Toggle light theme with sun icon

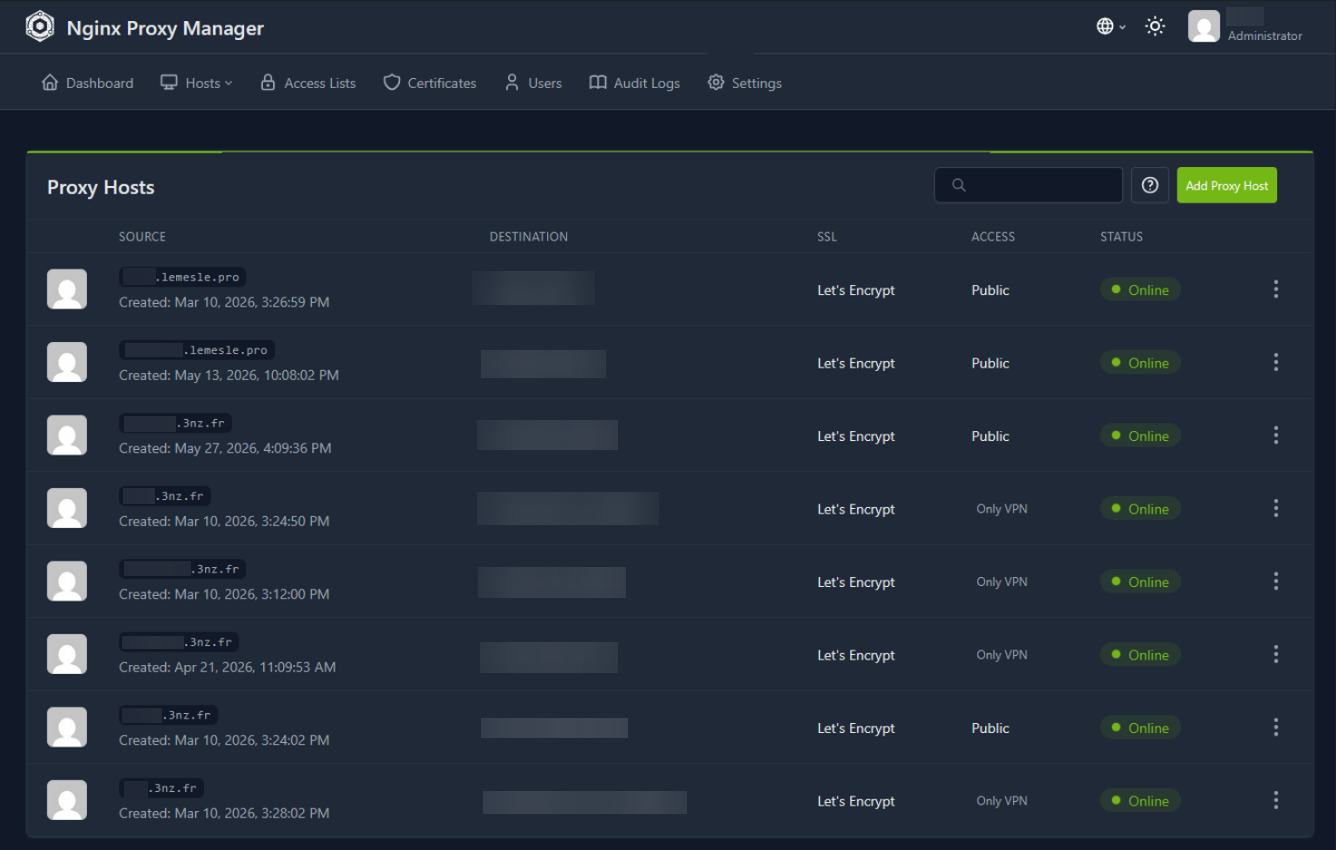(1155, 27)
